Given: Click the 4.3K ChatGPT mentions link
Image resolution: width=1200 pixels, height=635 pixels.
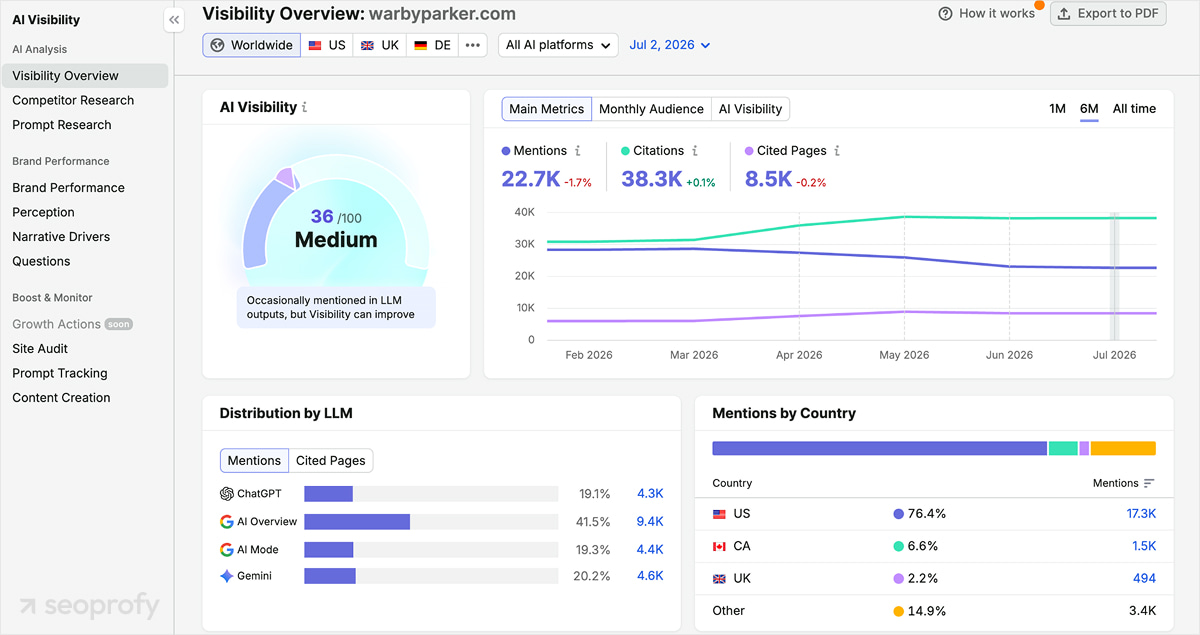Looking at the screenshot, I should point(650,494).
